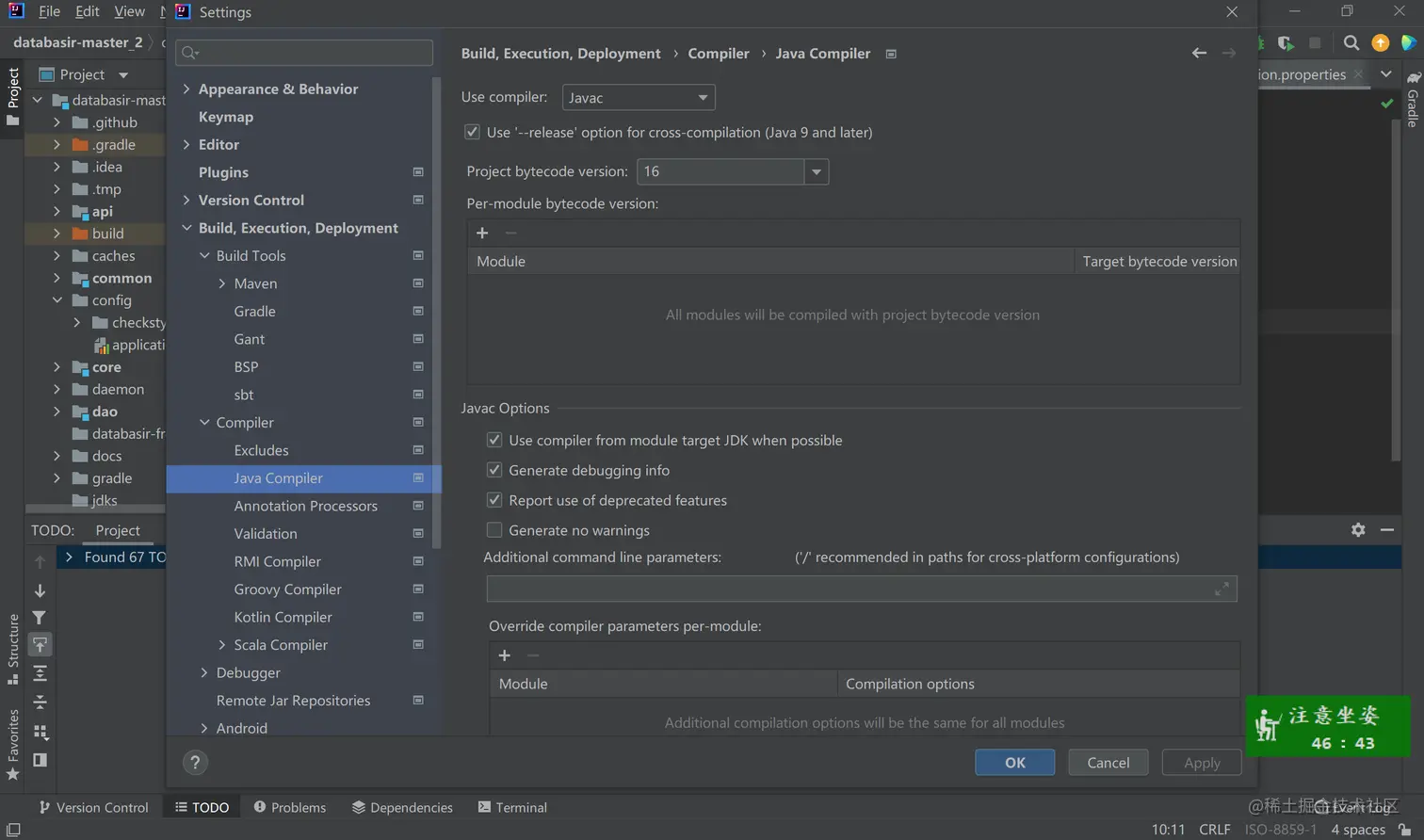Click the help question mark button
Image resolution: width=1424 pixels, height=840 pixels.
(x=195, y=763)
